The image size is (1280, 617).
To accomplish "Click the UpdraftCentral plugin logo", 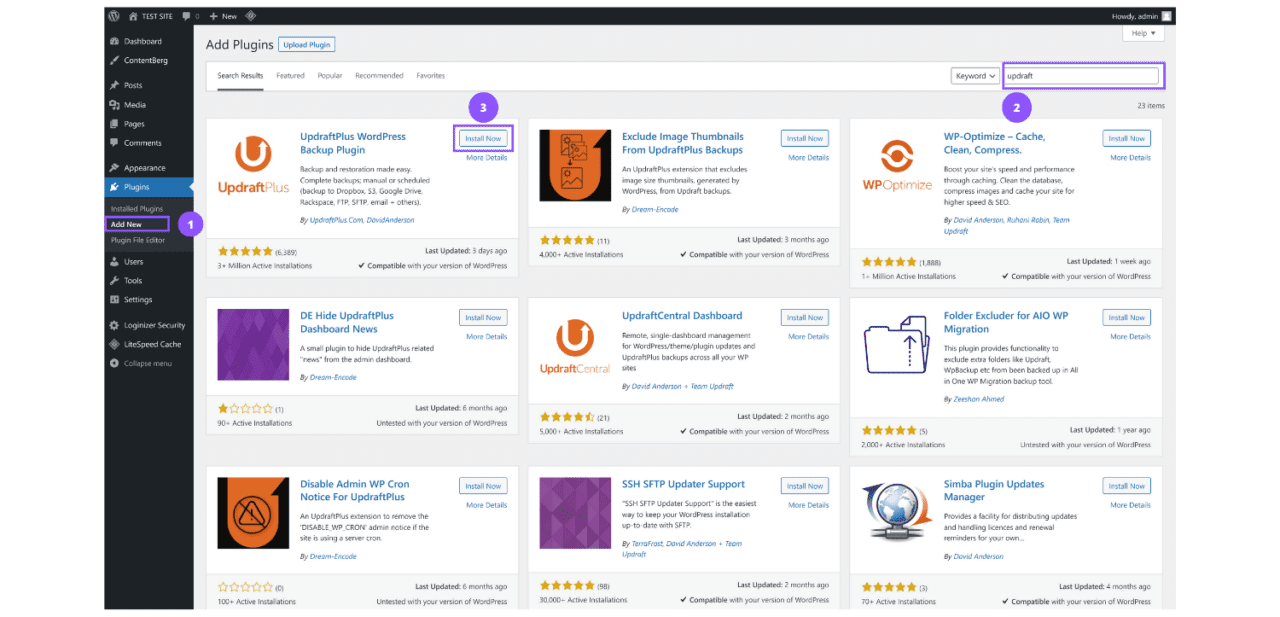I will point(575,345).
